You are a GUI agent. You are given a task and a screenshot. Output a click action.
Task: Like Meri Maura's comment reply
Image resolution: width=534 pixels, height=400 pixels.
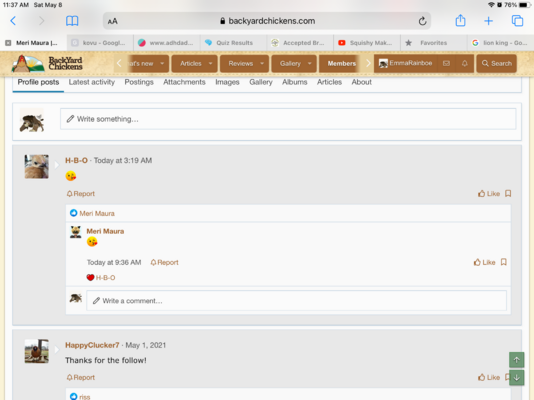point(485,262)
